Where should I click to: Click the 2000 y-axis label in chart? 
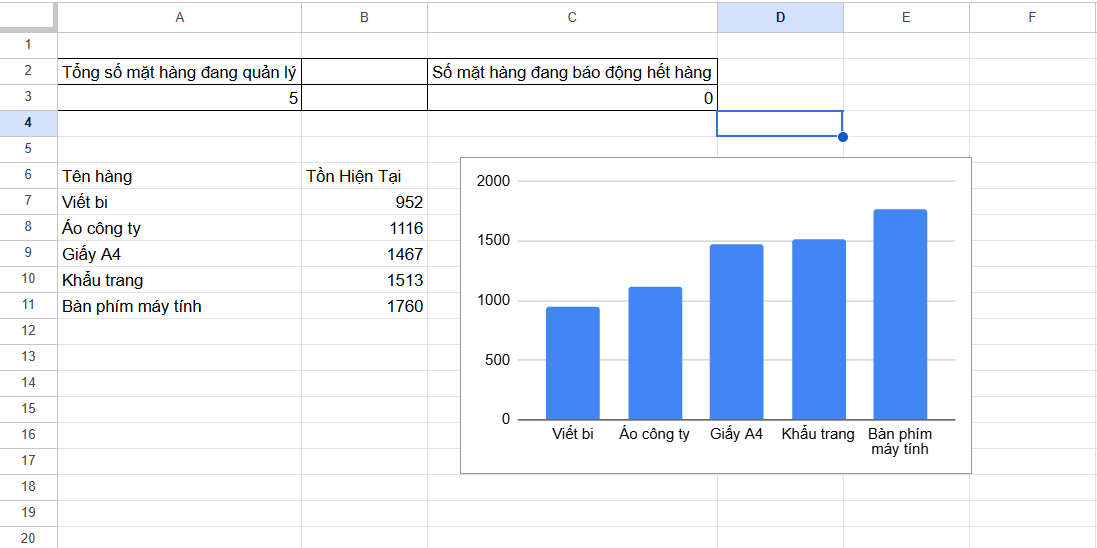click(493, 181)
